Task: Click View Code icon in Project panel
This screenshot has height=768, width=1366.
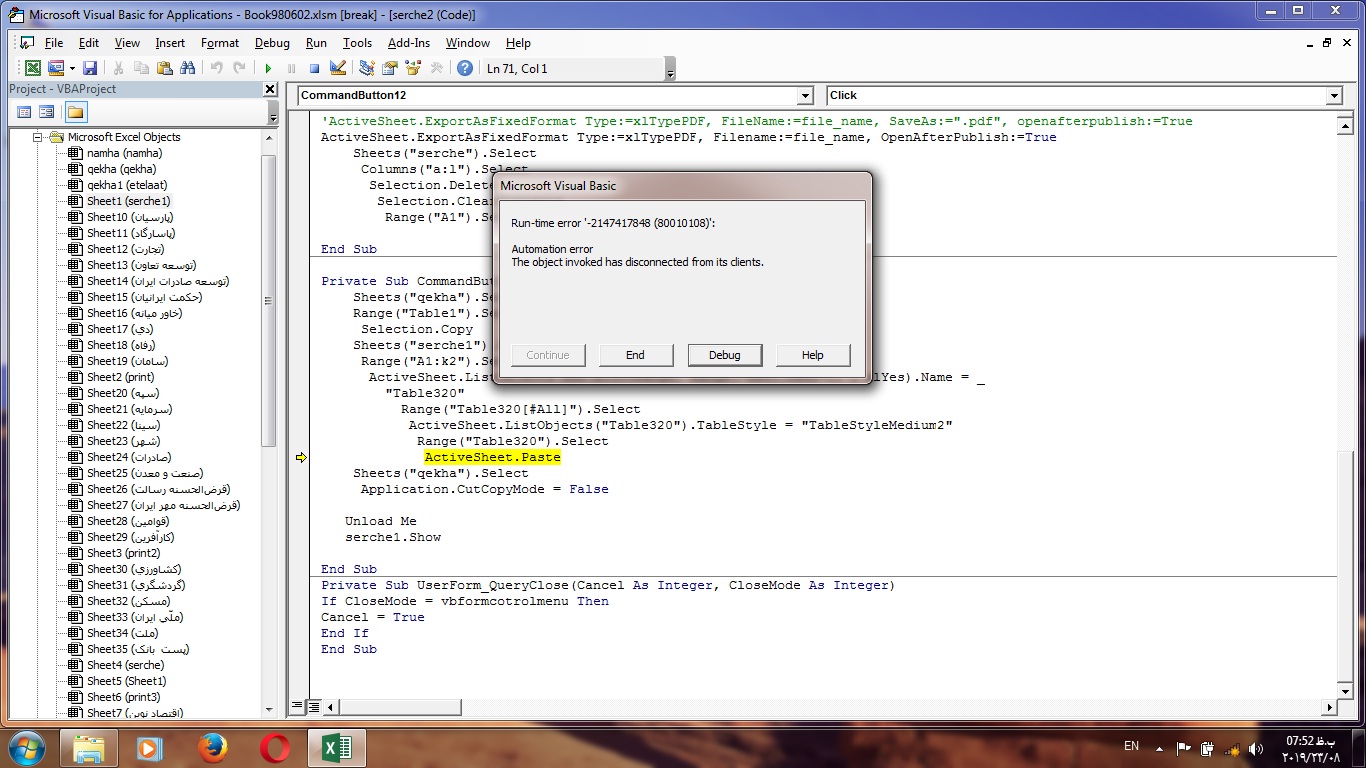Action: 24,112
